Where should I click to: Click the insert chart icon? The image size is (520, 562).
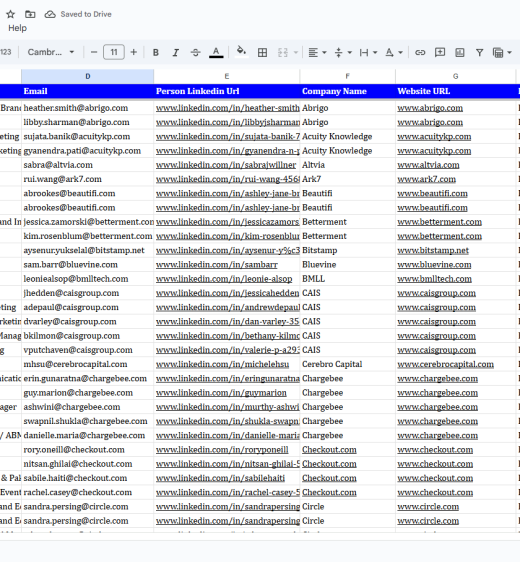[460, 53]
